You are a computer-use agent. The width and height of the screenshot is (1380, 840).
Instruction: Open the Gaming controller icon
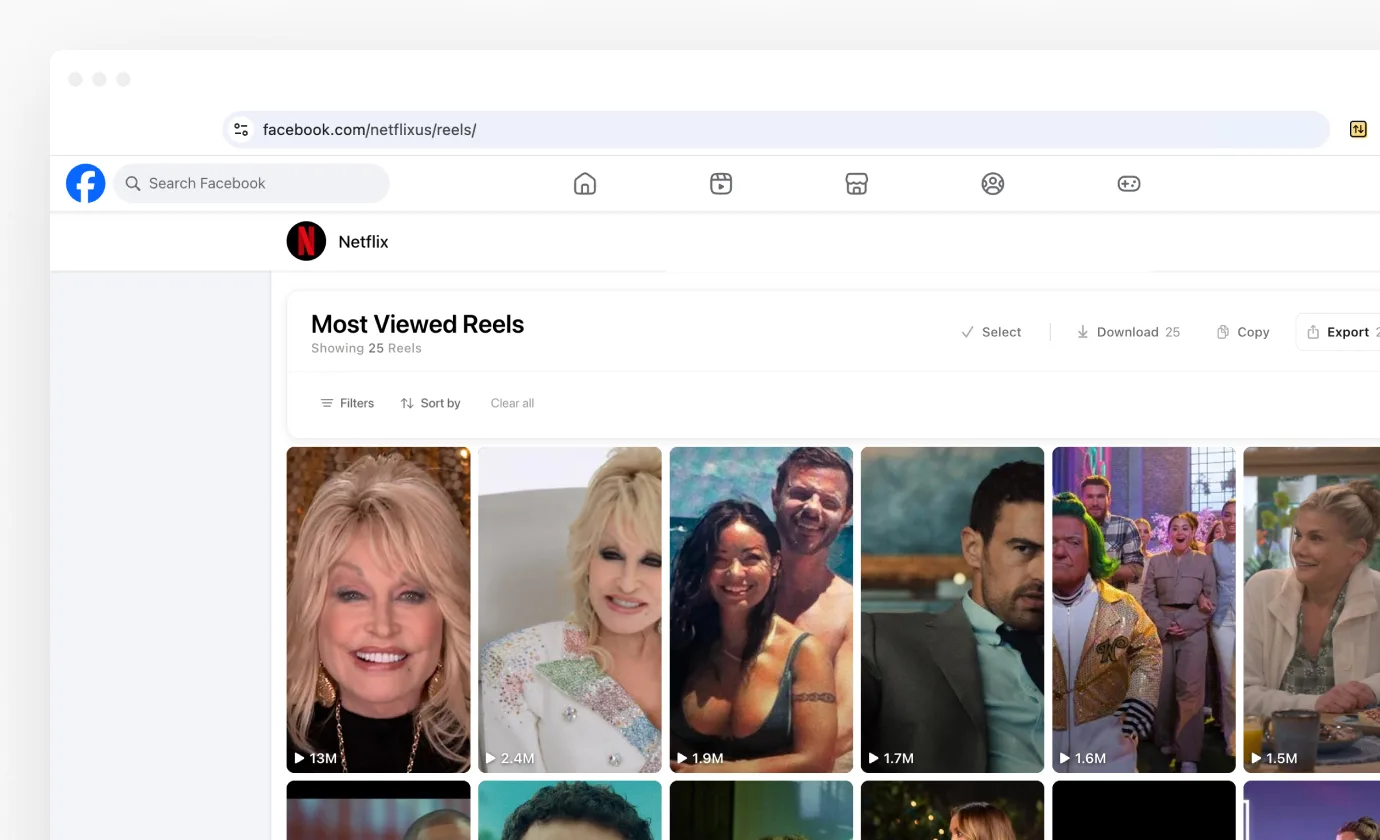click(x=1129, y=183)
